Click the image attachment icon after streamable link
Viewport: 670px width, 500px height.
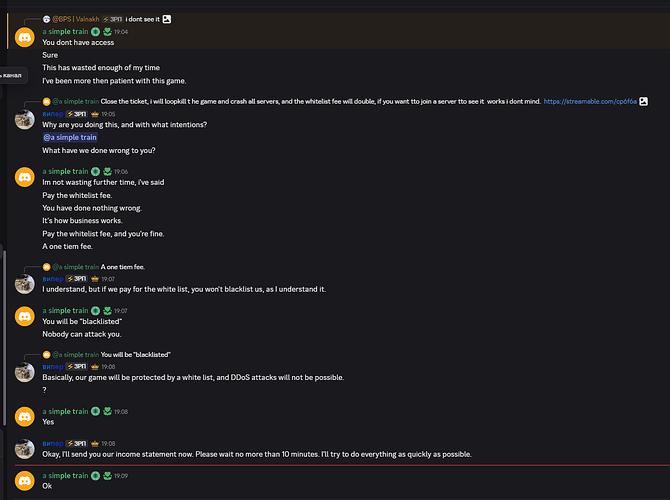pos(644,101)
